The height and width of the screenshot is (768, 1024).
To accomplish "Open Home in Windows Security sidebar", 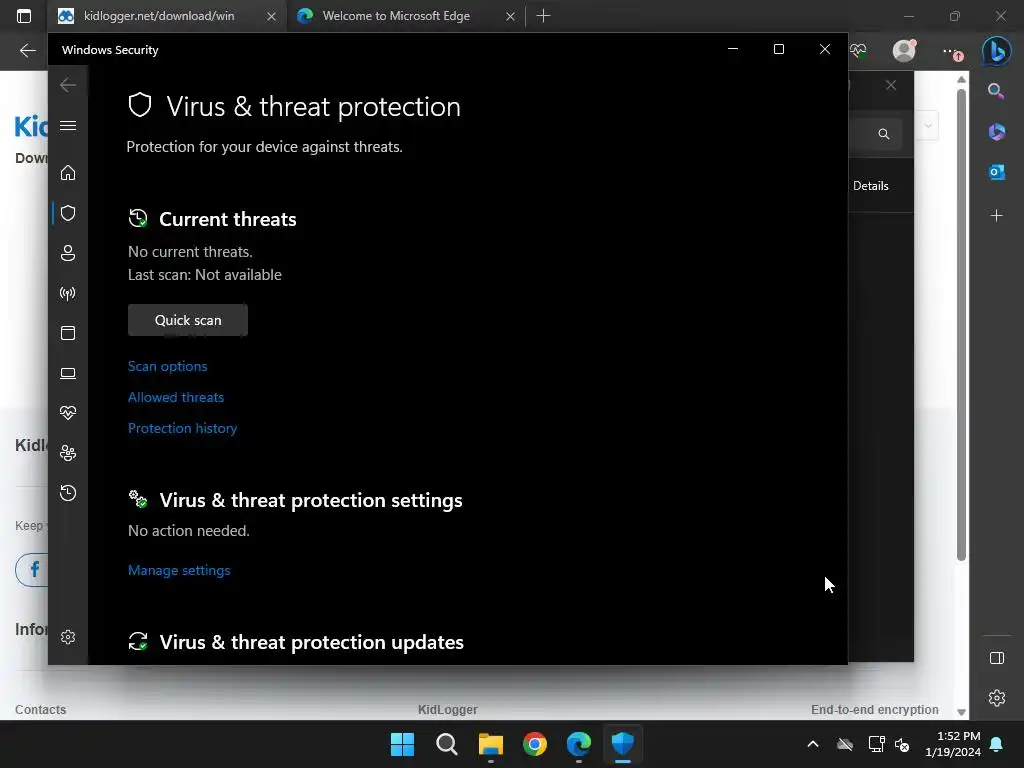I will coord(68,173).
